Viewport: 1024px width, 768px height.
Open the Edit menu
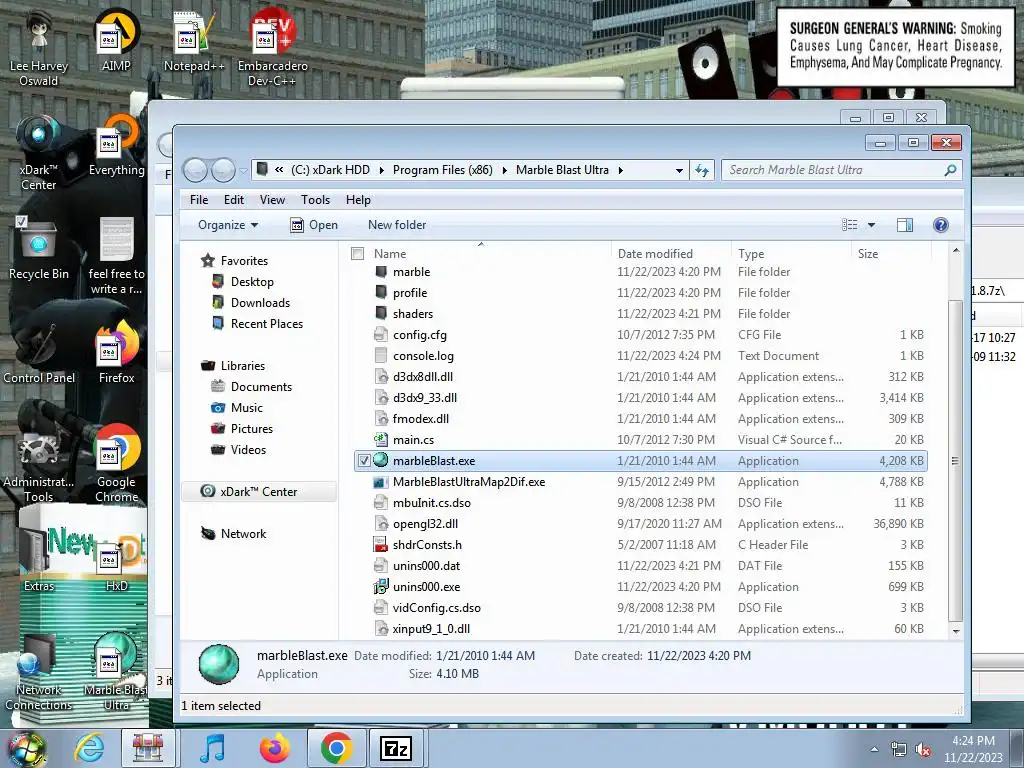234,200
